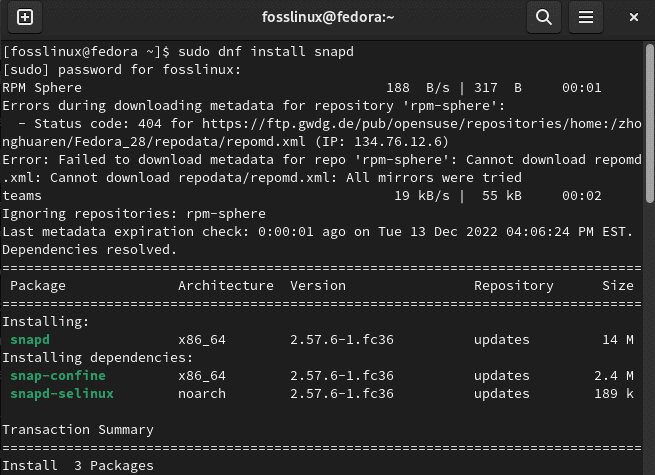The image size is (655, 475).
Task: Click the 'Installing dependencies:' label
Action: pos(98,358)
